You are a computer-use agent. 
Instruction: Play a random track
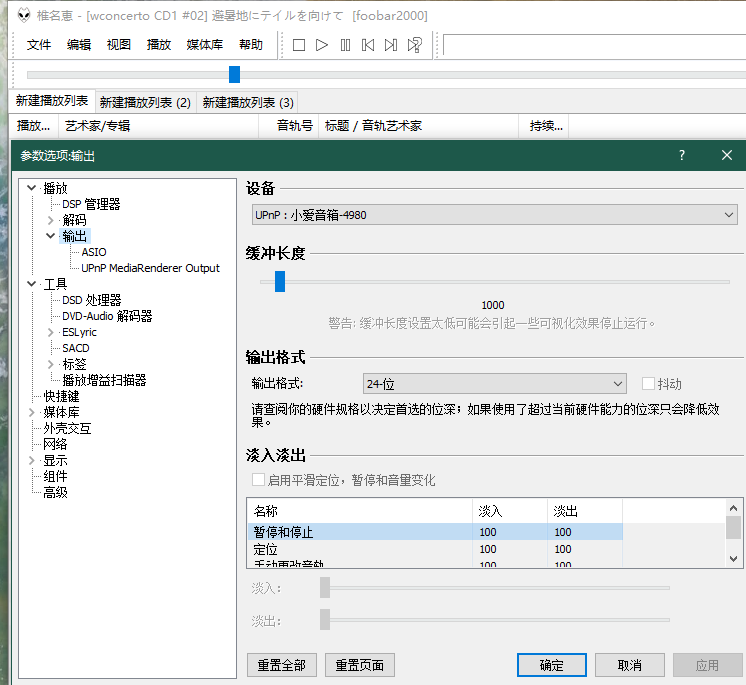point(415,45)
